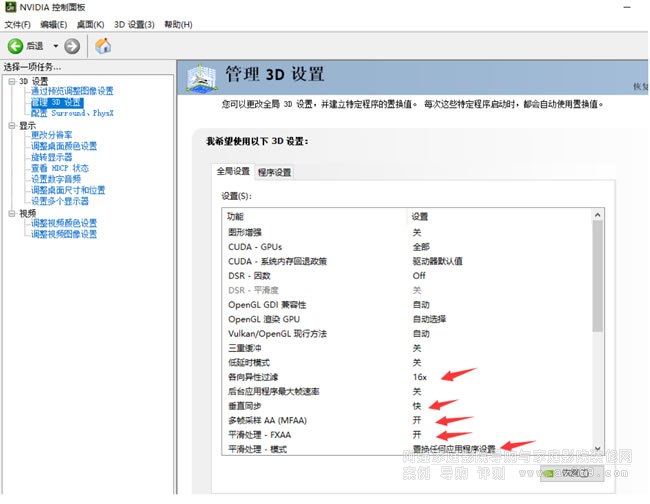The image size is (650, 504).
Task: Open the 文件(F) menu
Action: click(x=18, y=24)
